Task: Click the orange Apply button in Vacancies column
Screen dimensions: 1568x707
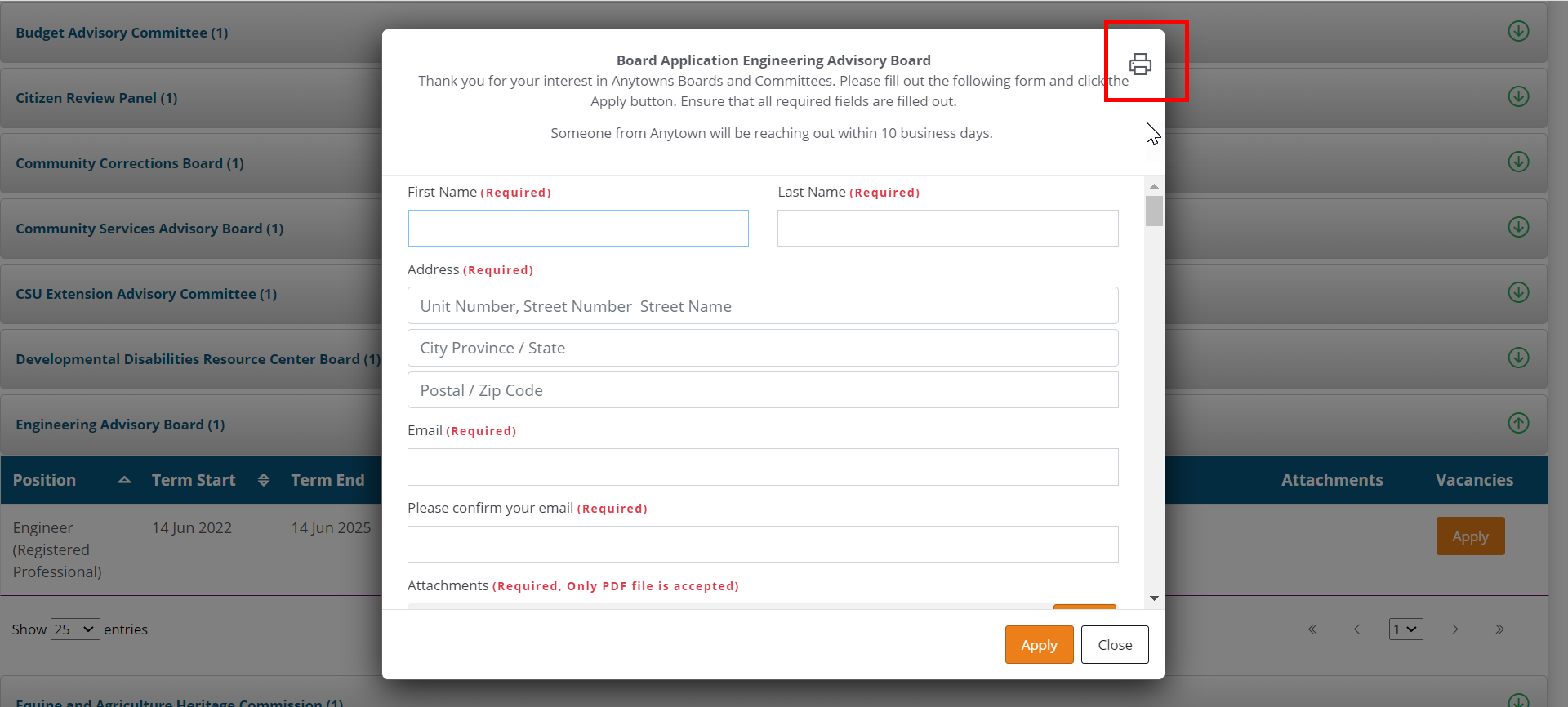Action: point(1470,536)
